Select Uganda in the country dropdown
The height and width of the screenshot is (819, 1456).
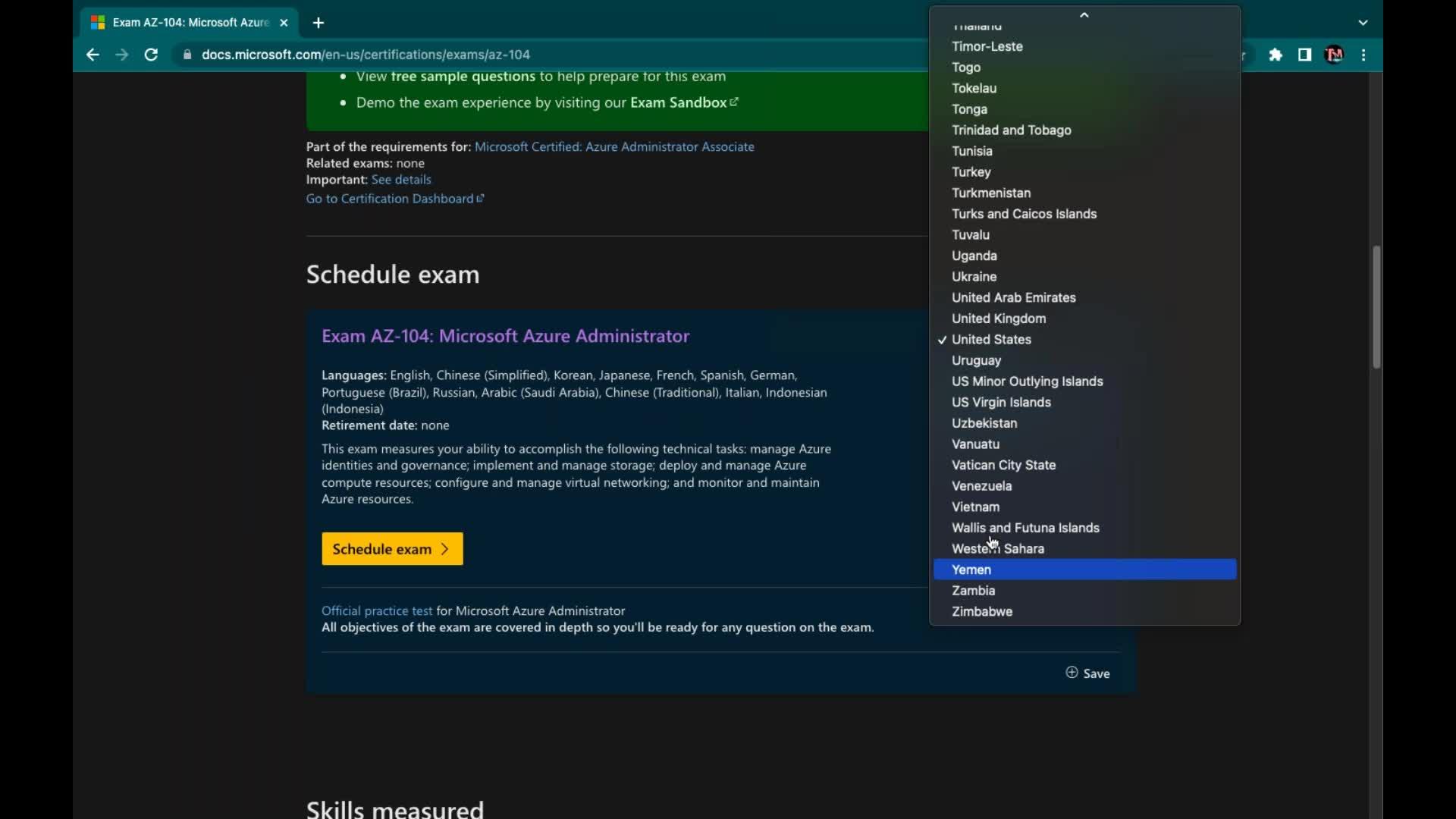1084,256
